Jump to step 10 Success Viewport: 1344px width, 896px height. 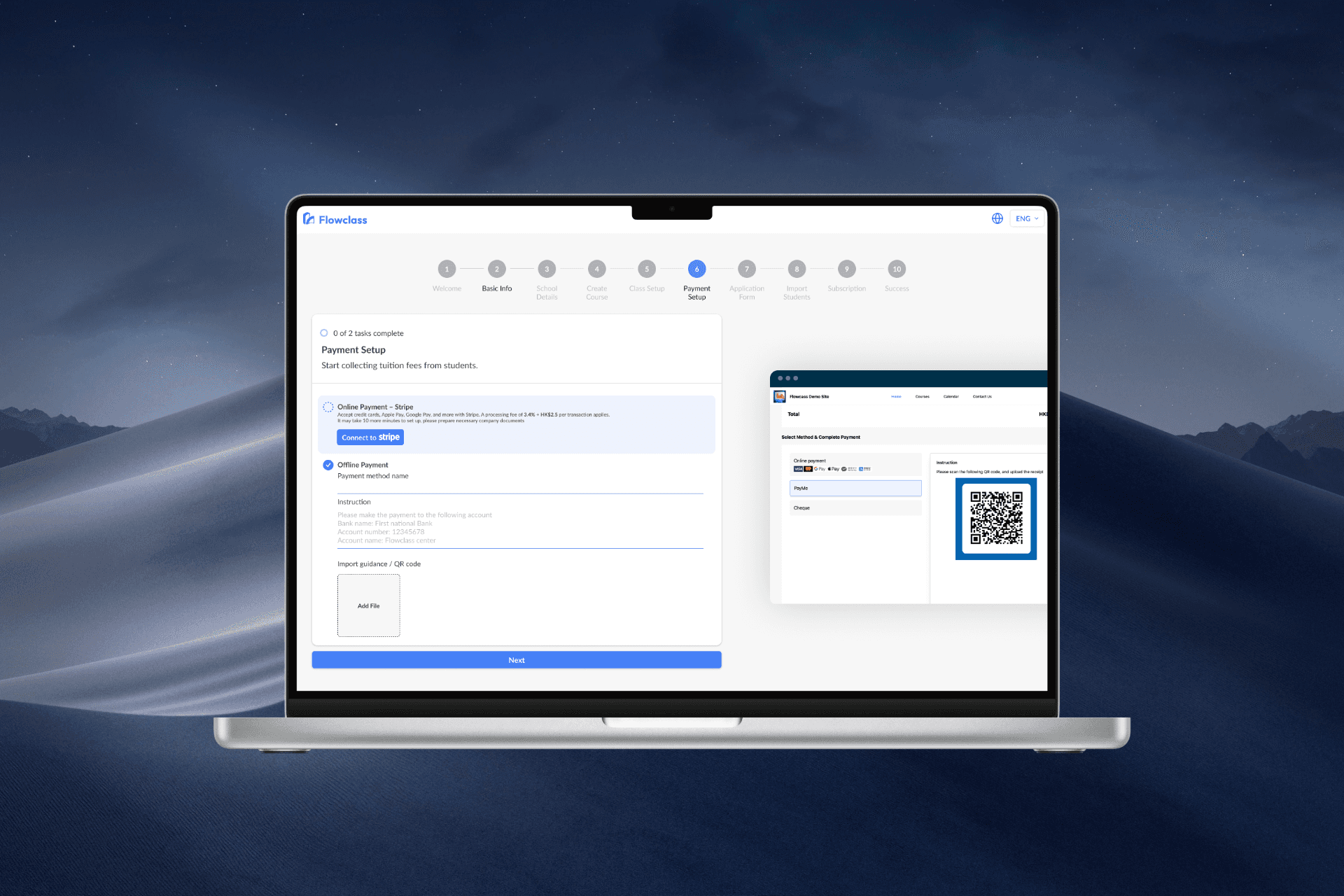pos(897,269)
